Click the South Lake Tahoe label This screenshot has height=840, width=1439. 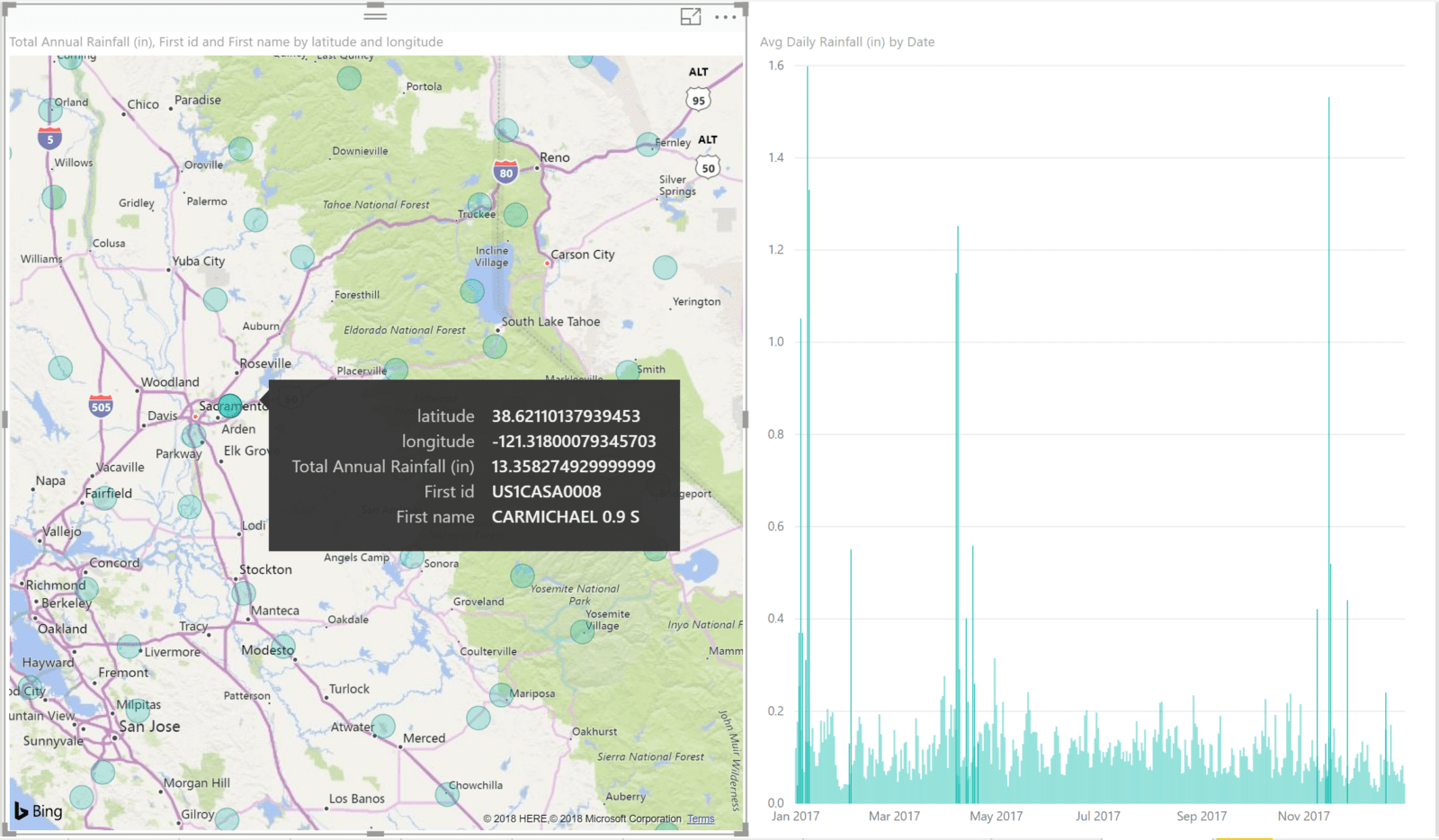coord(550,321)
